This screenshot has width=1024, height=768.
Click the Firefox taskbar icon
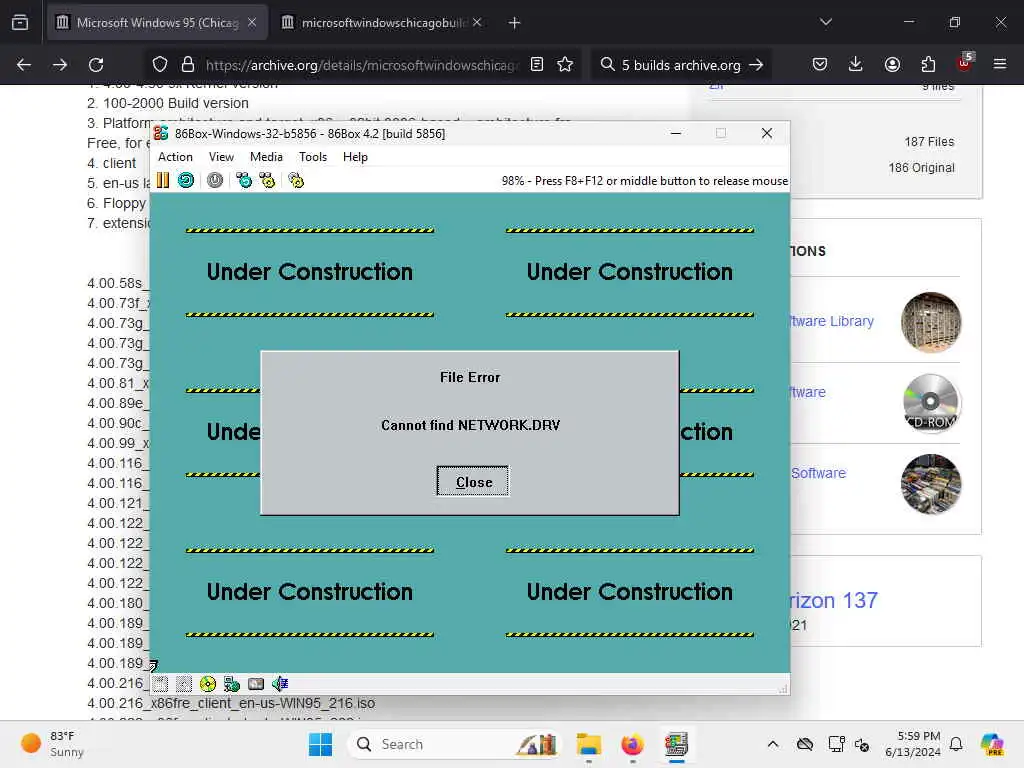[x=632, y=744]
